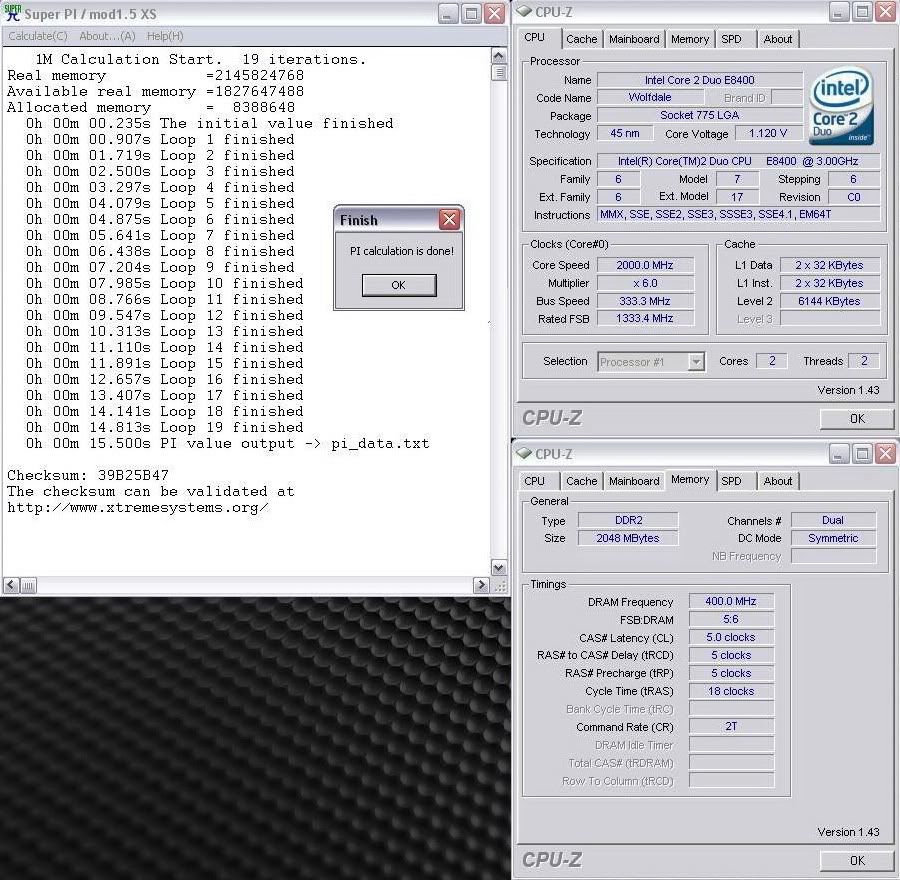Viewport: 900px width, 880px height.
Task: Click the memory Size field '2048 MBytes'
Action: click(x=628, y=538)
